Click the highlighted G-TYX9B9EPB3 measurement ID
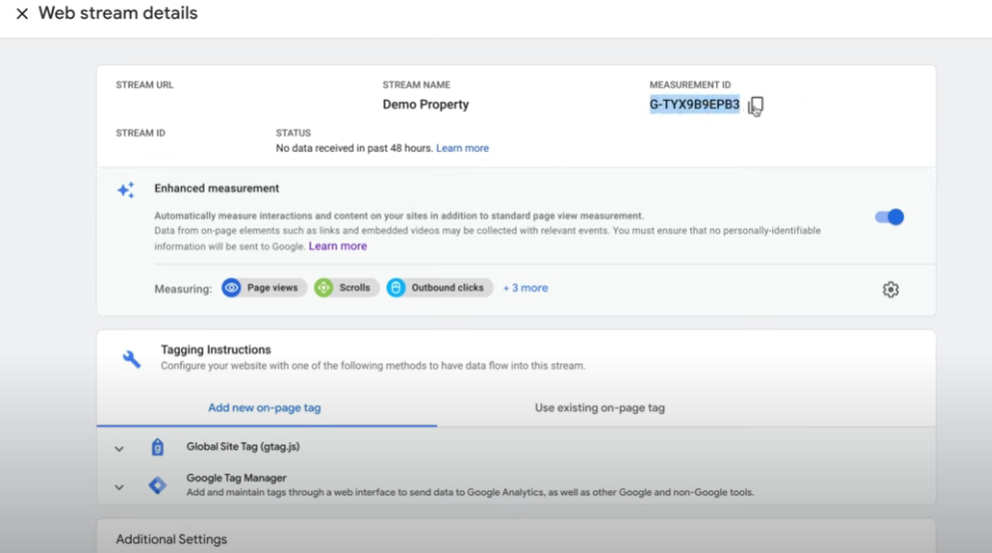 (x=694, y=104)
